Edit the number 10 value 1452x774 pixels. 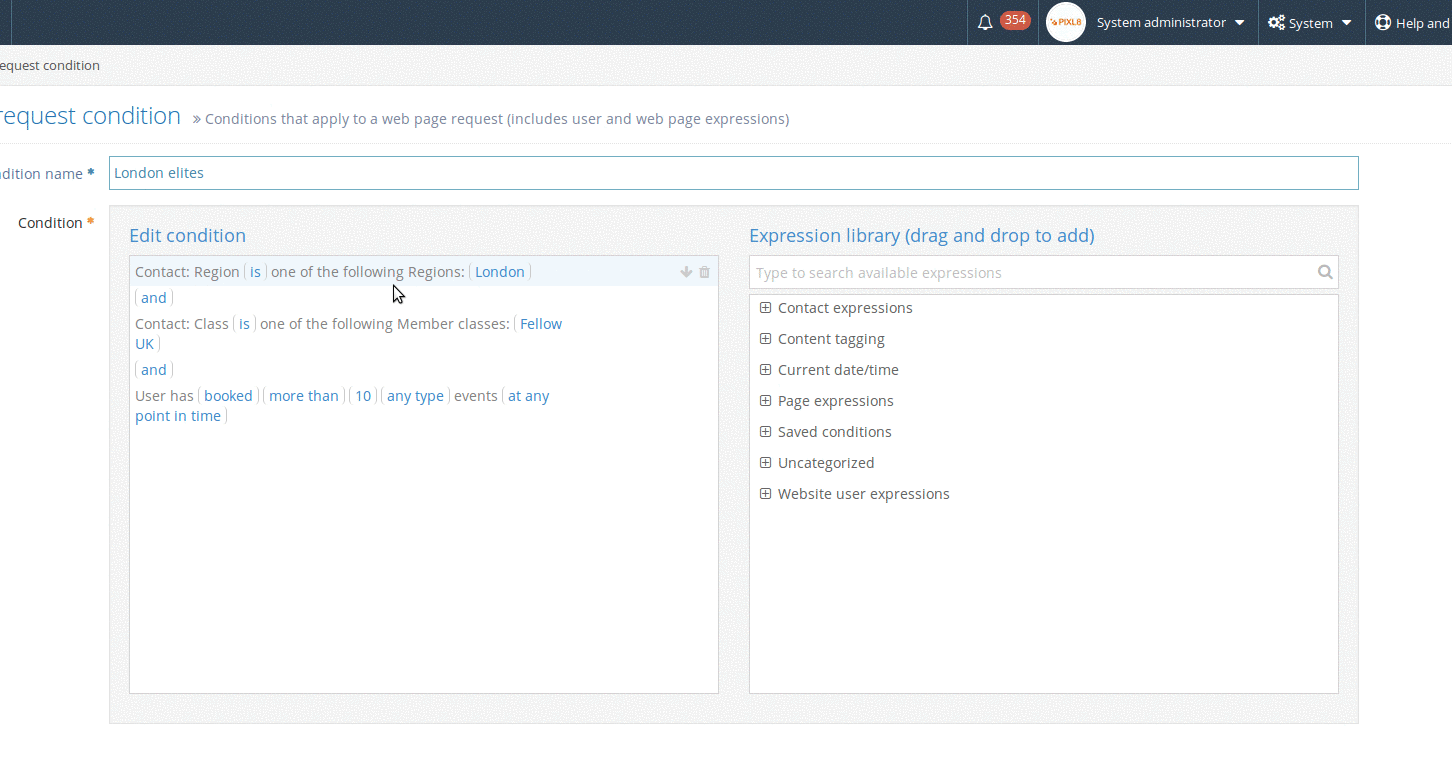[363, 396]
